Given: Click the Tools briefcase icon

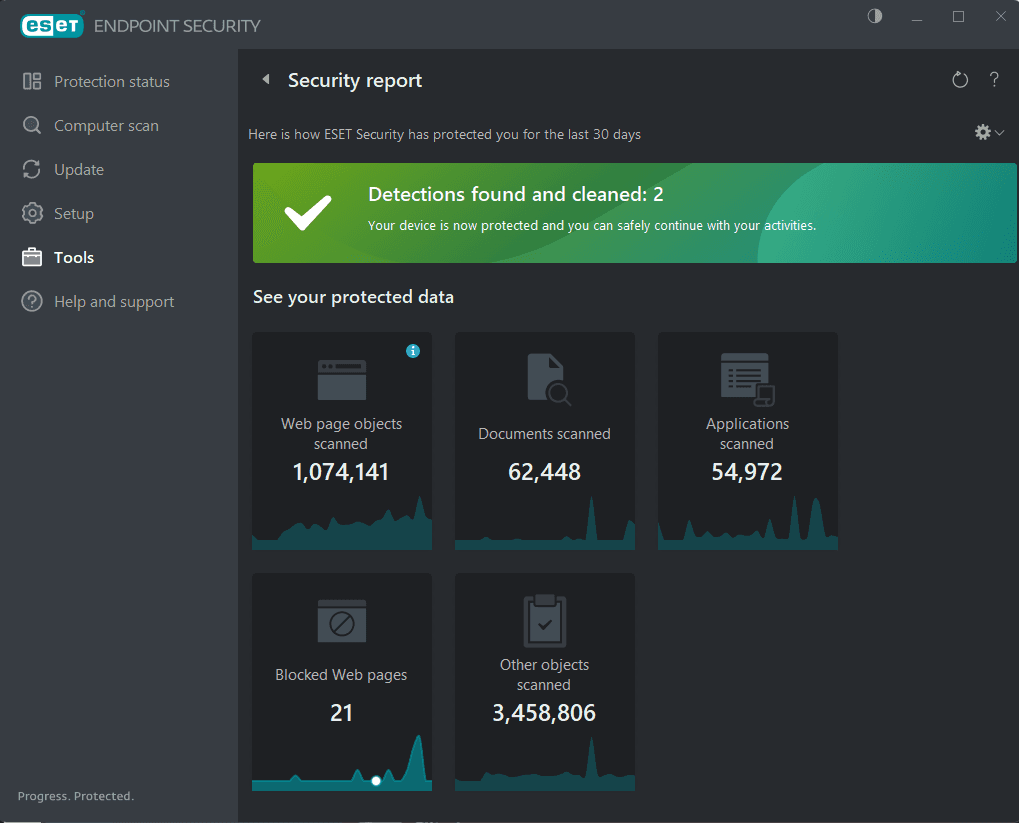Looking at the screenshot, I should click(x=32, y=257).
